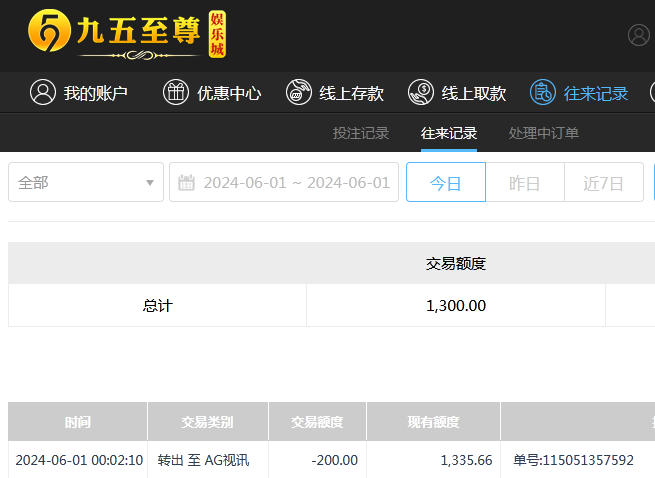Select the 昨日 filter button
Screen dimensions: 655x478
coord(525,182)
